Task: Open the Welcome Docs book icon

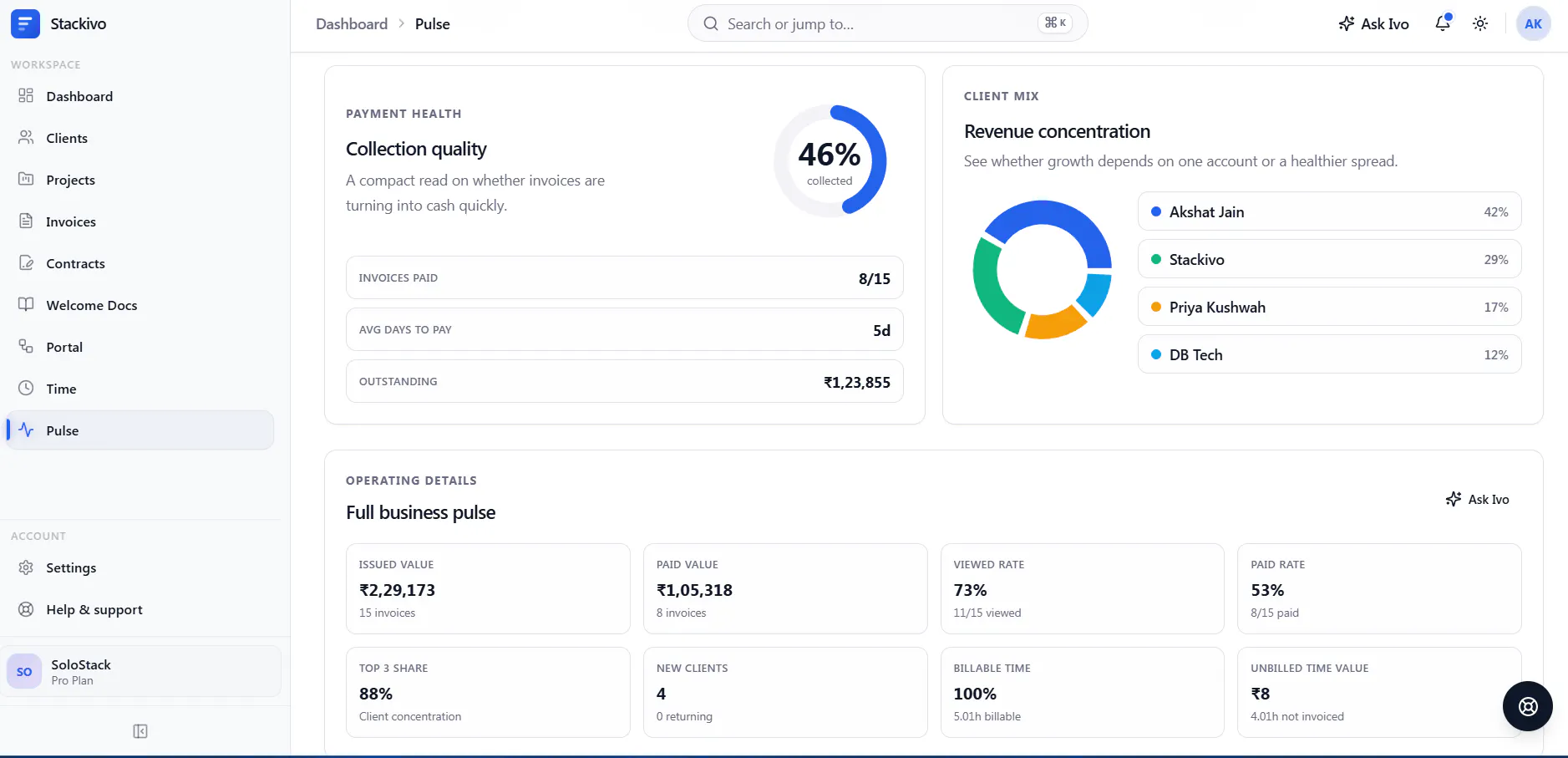Action: 26,304
